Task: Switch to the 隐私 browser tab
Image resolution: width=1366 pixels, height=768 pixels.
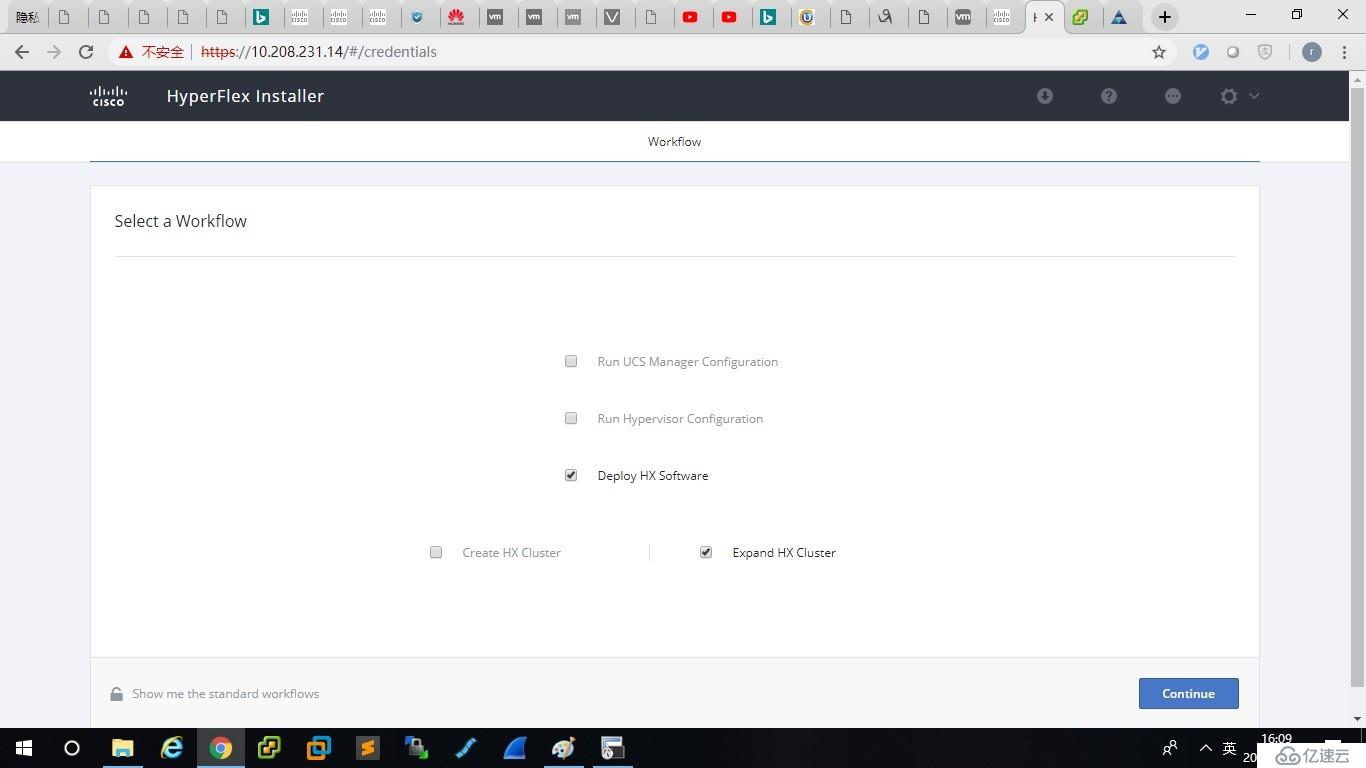Action: [27, 17]
